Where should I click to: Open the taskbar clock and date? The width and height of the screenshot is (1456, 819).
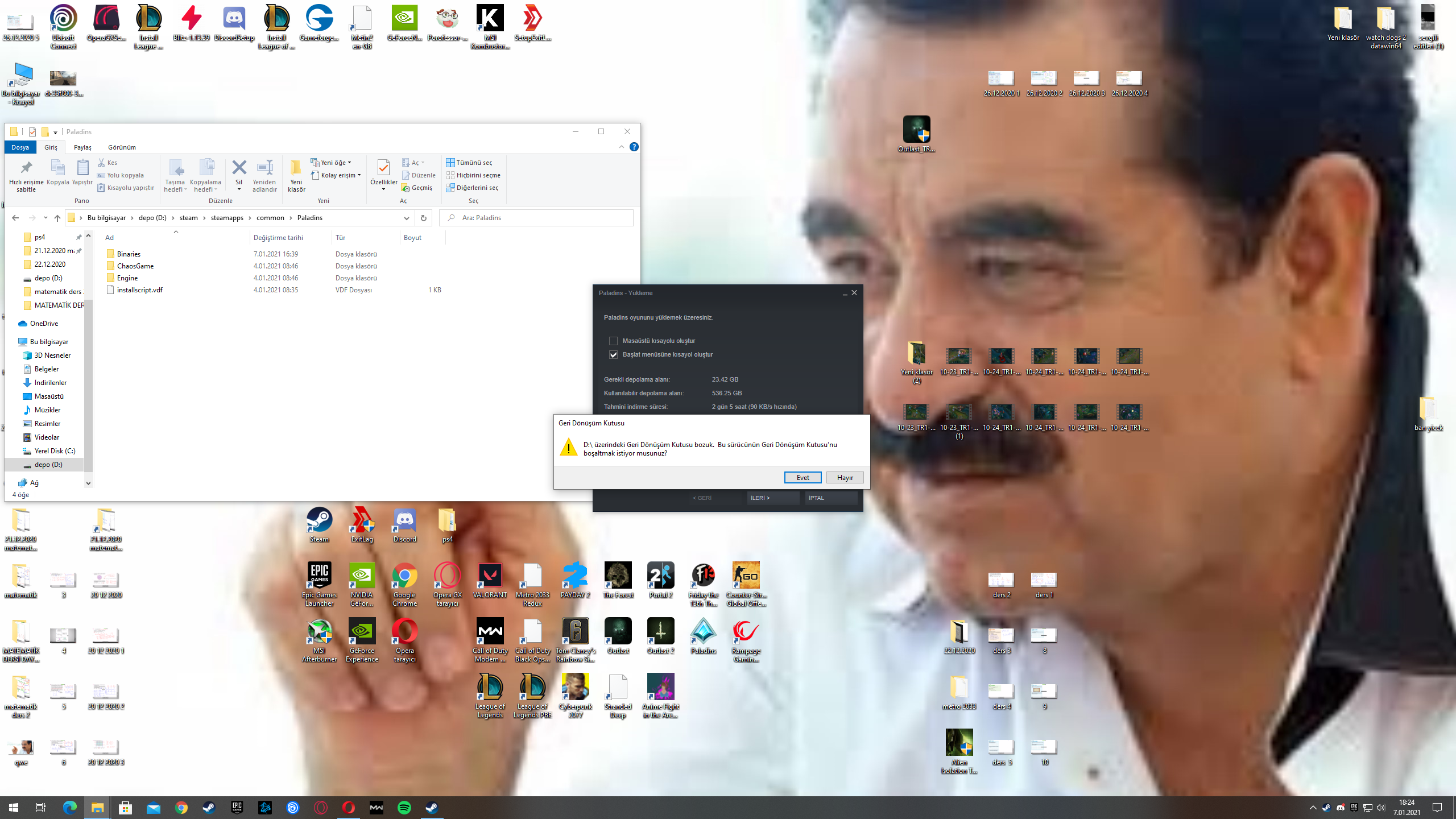coord(1407,808)
